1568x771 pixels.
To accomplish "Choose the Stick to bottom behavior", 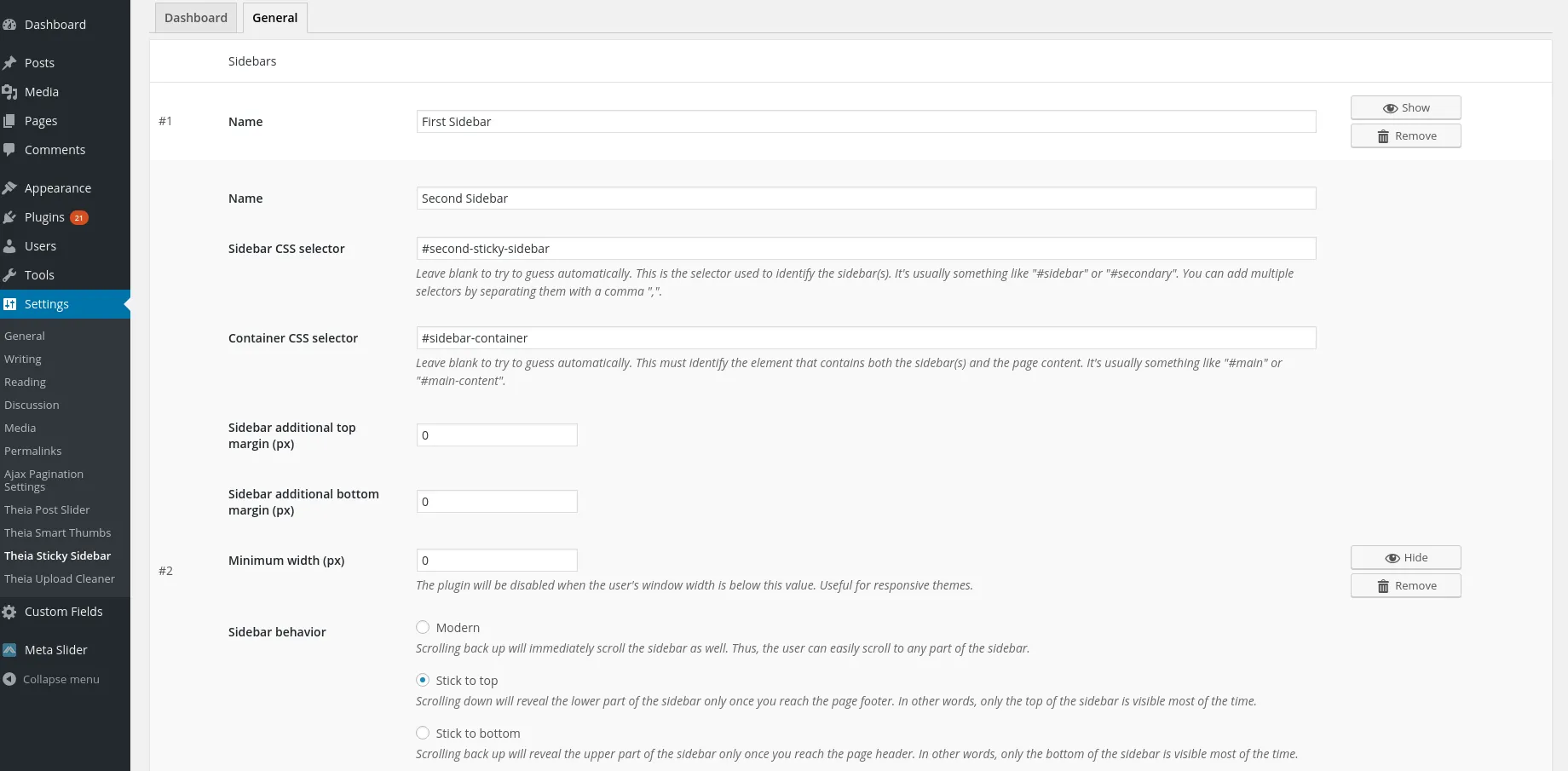I will [x=423, y=734].
